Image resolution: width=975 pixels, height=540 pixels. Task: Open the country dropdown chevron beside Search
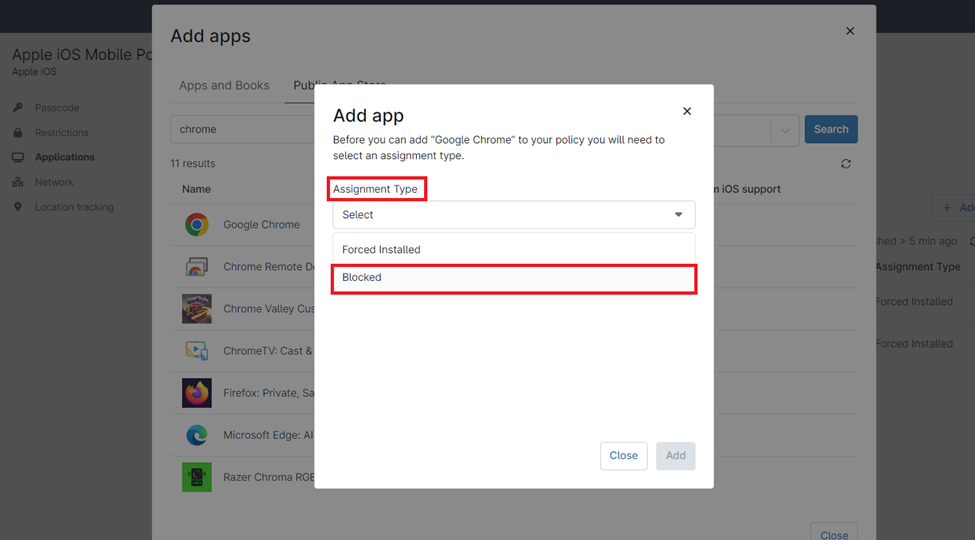coord(785,131)
